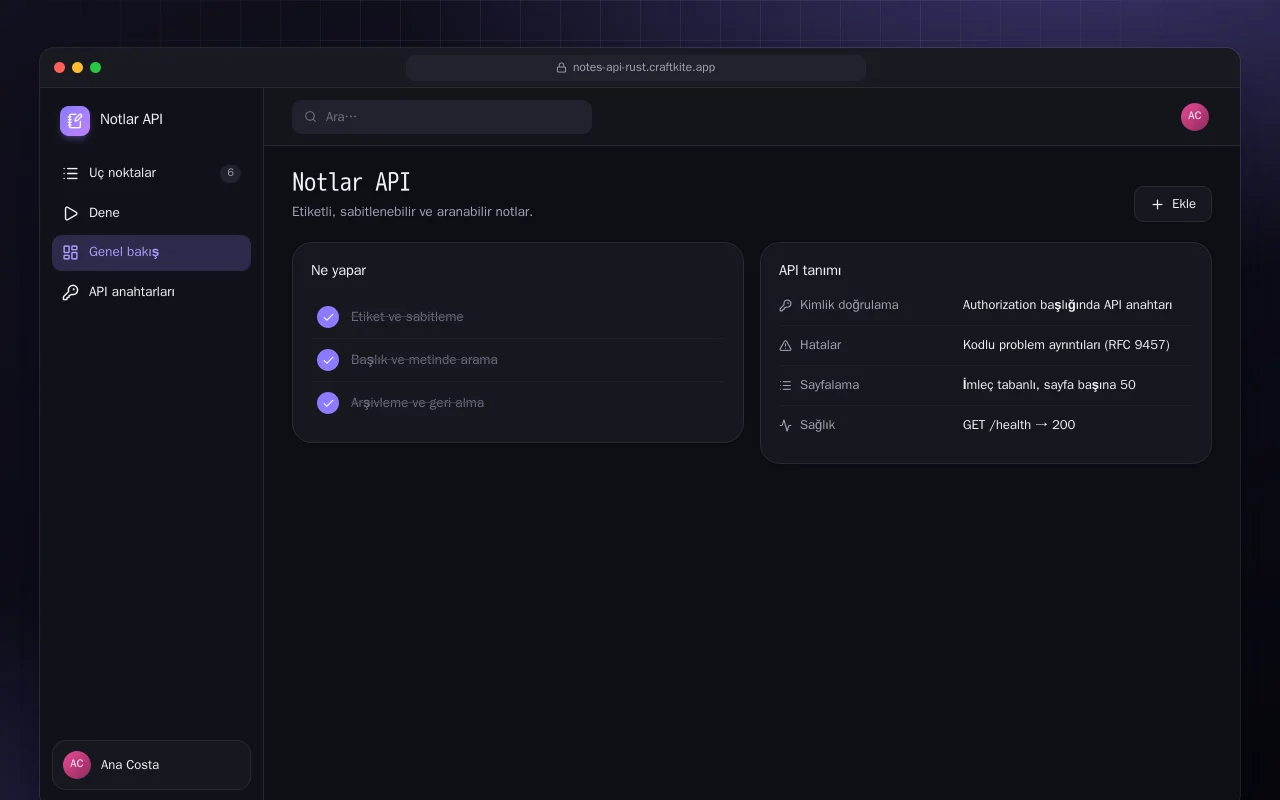Uncheck the Etiket ve sabitleme item

pos(328,317)
